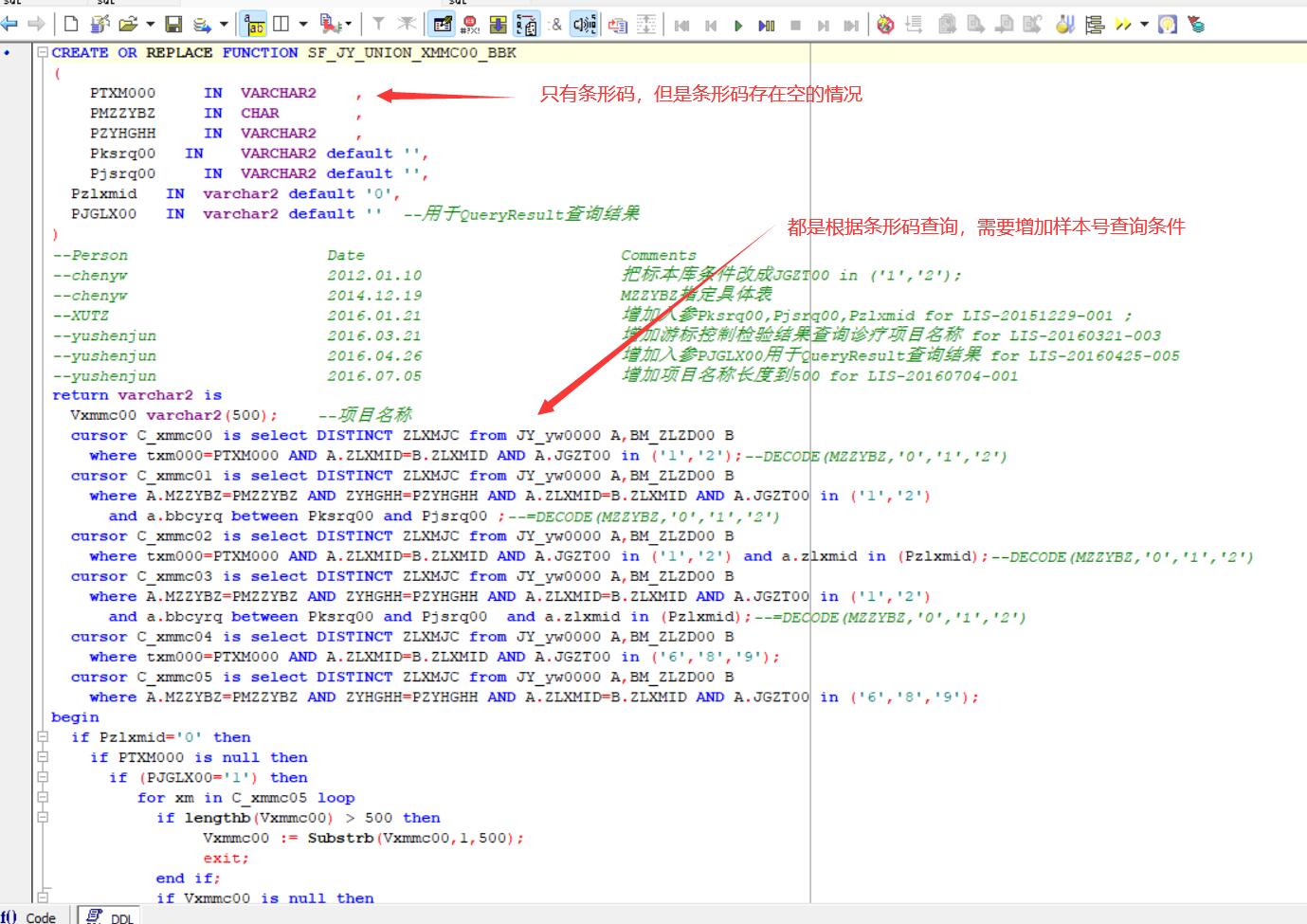Click the Save (floppy disk) icon
The image size is (1307, 924).
(x=173, y=25)
